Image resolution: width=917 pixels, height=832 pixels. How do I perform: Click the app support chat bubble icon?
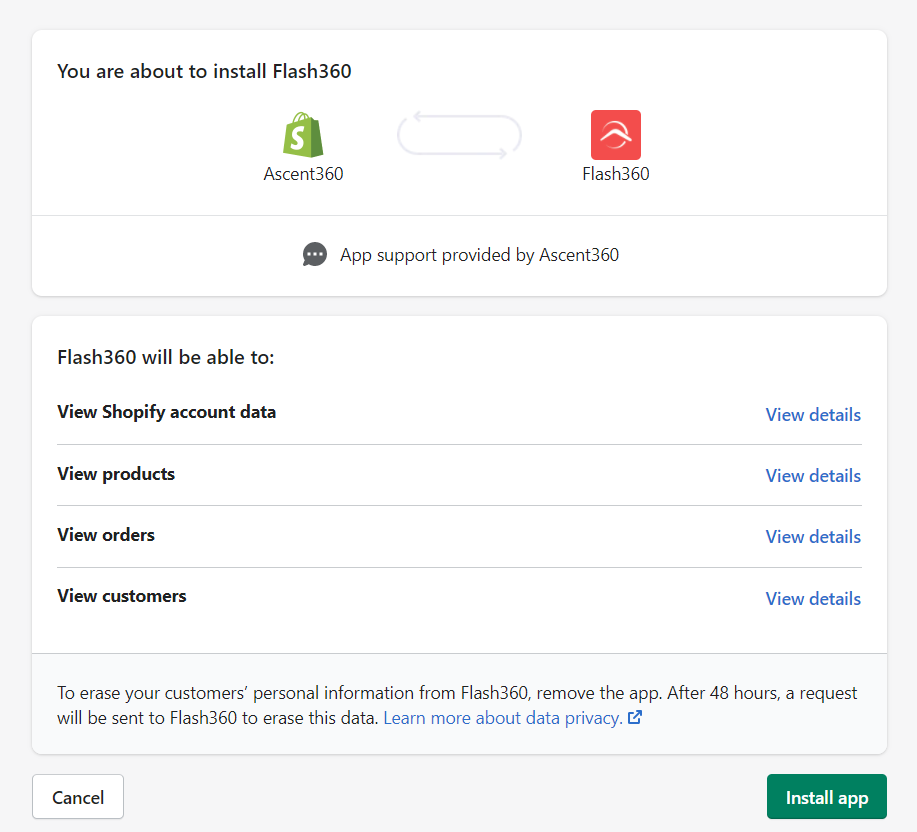pos(315,255)
